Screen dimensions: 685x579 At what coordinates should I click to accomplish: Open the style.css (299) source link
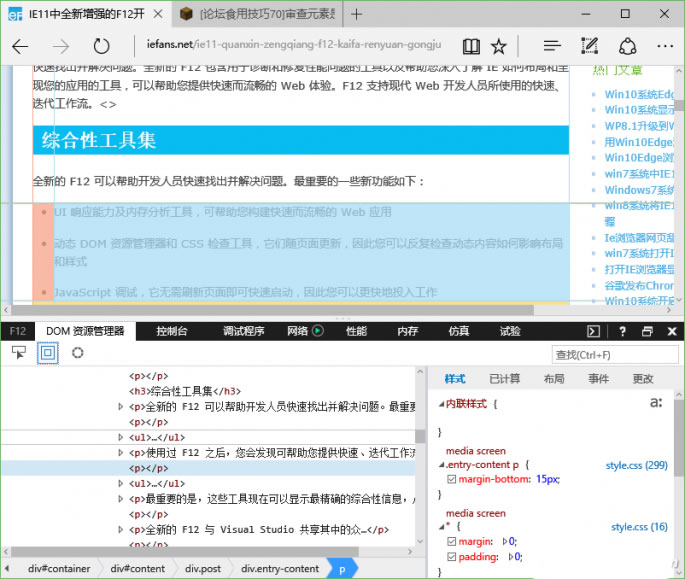[x=636, y=465]
